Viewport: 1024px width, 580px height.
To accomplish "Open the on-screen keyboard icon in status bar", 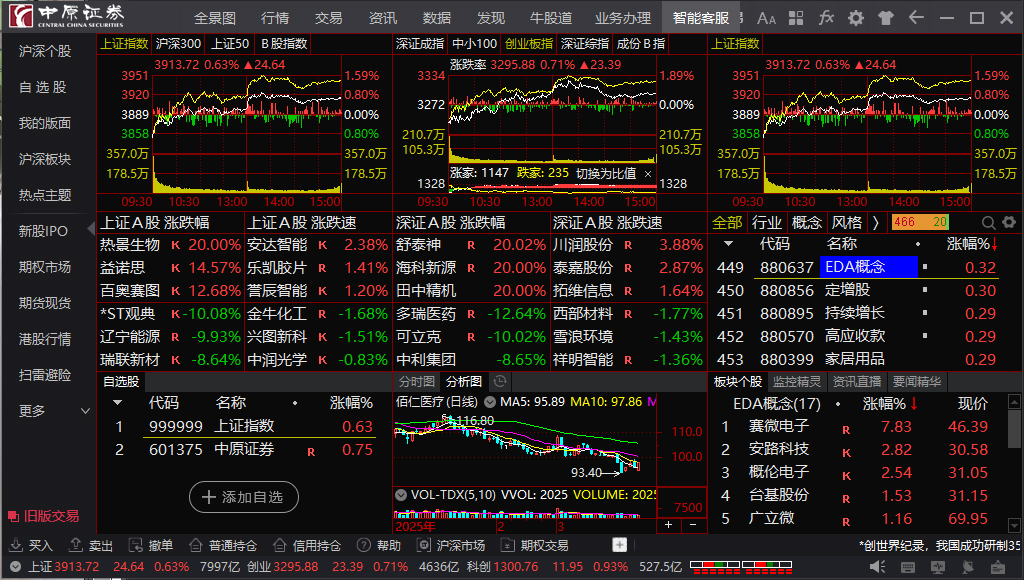I will [908, 568].
